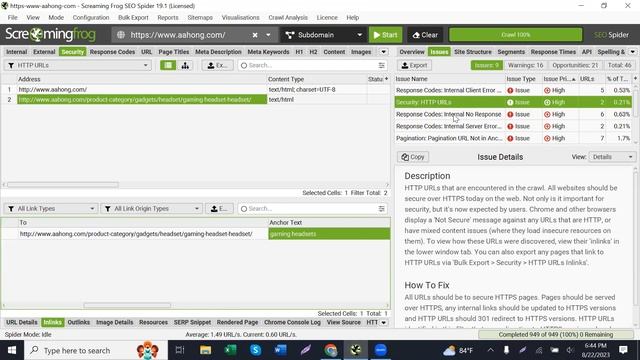Open the Windows Start menu

[12, 350]
